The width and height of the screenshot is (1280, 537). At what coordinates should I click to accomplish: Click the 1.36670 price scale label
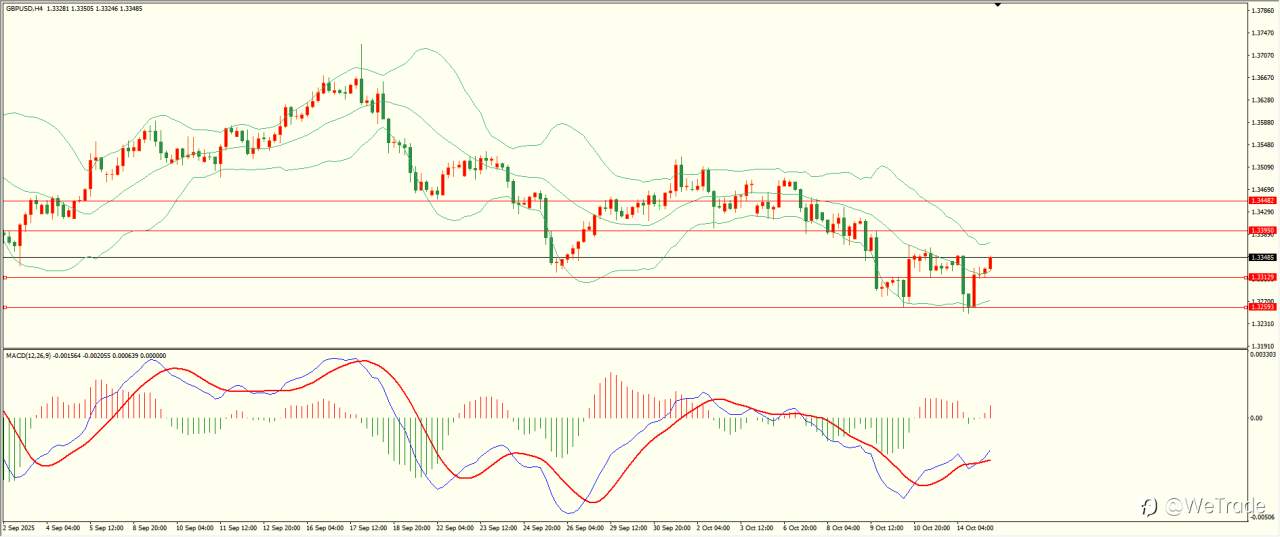click(x=1262, y=78)
